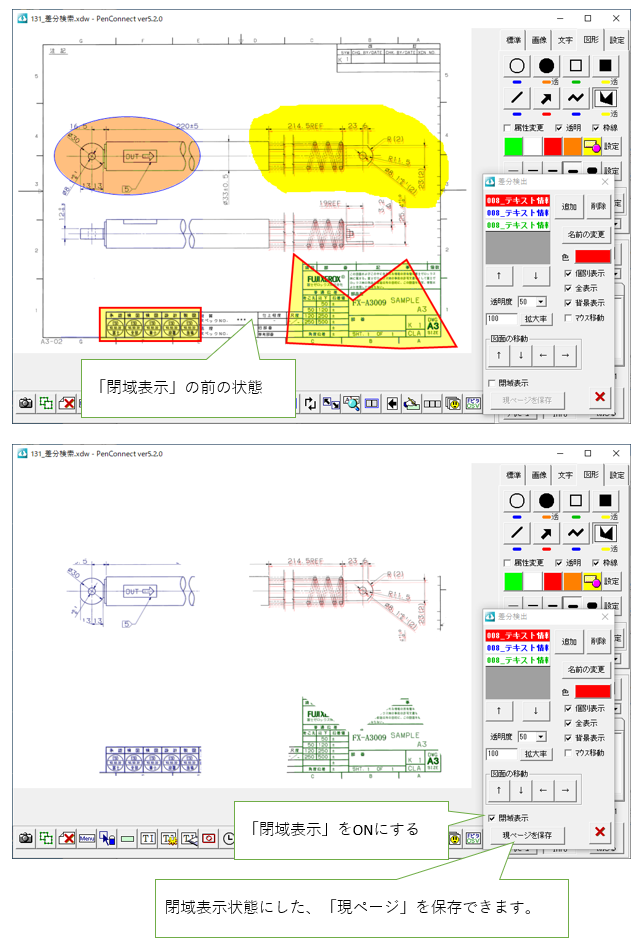Select the hollow circle shape tool in upper window
The height and width of the screenshot is (950, 642).
coord(517,67)
